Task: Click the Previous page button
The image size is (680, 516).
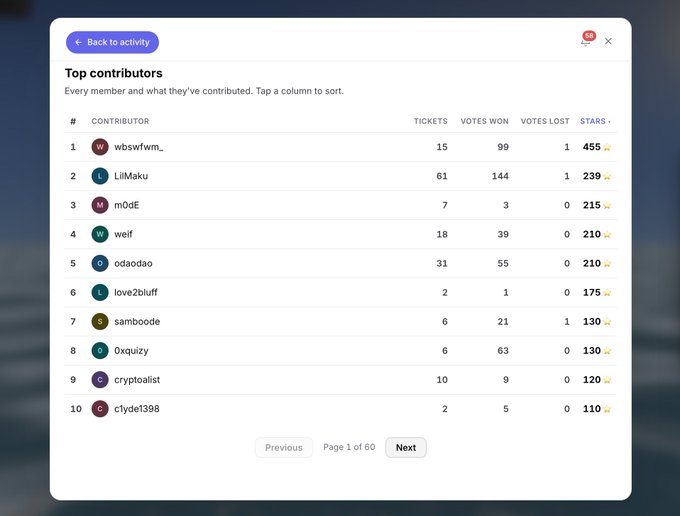Action: tap(284, 447)
